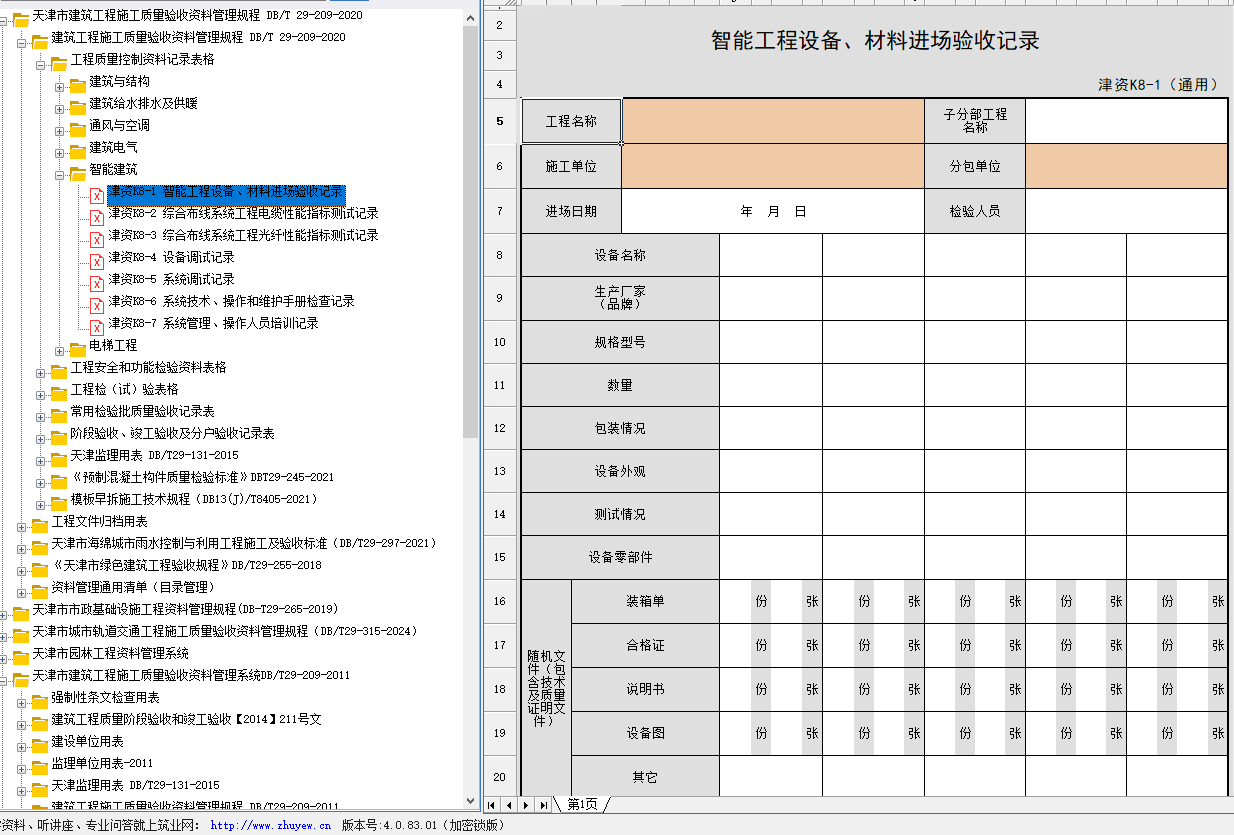Click the file icon beside 津资K8-2 综合布线系统工程电缆性能指标测试记录
This screenshot has height=835, width=1234.
[x=97, y=218]
